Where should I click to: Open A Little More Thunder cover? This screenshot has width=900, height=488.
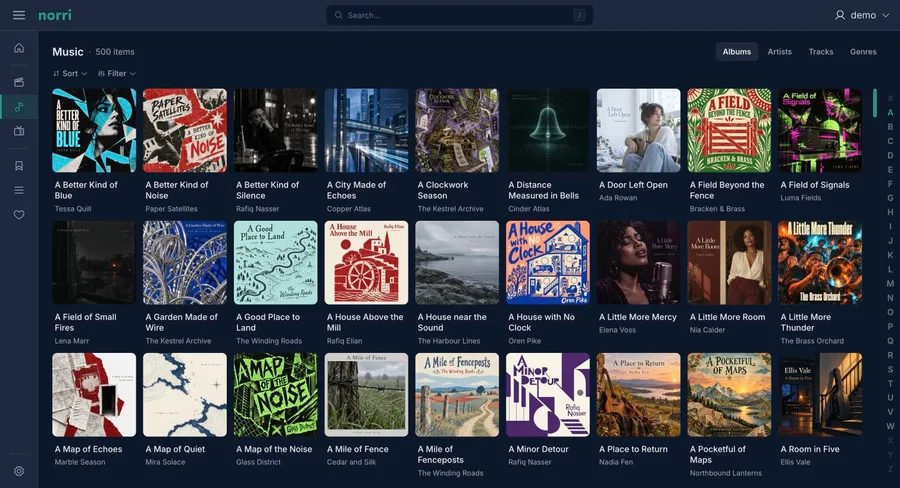pos(820,262)
